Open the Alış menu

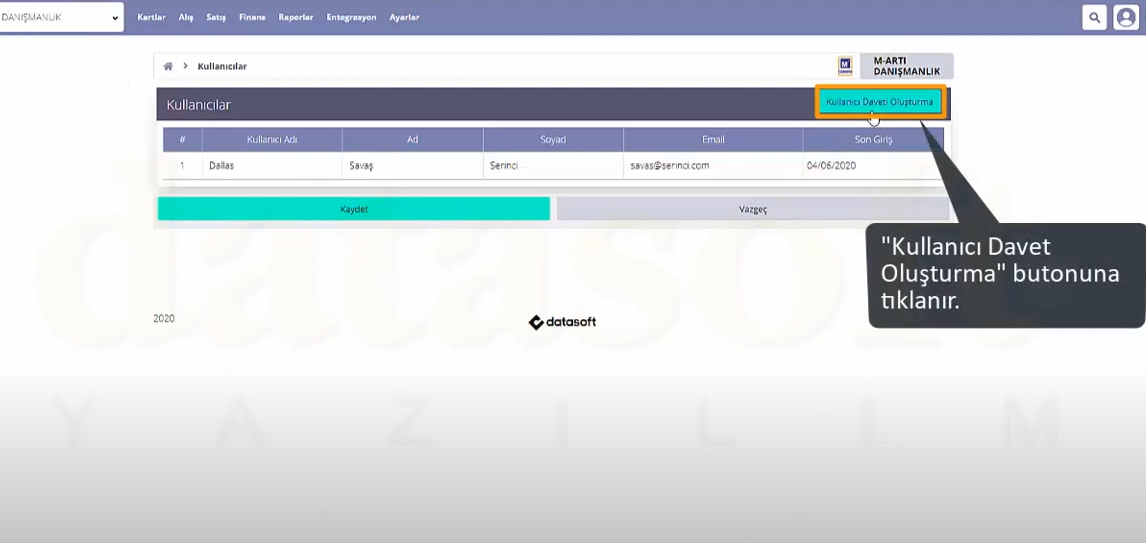[186, 17]
